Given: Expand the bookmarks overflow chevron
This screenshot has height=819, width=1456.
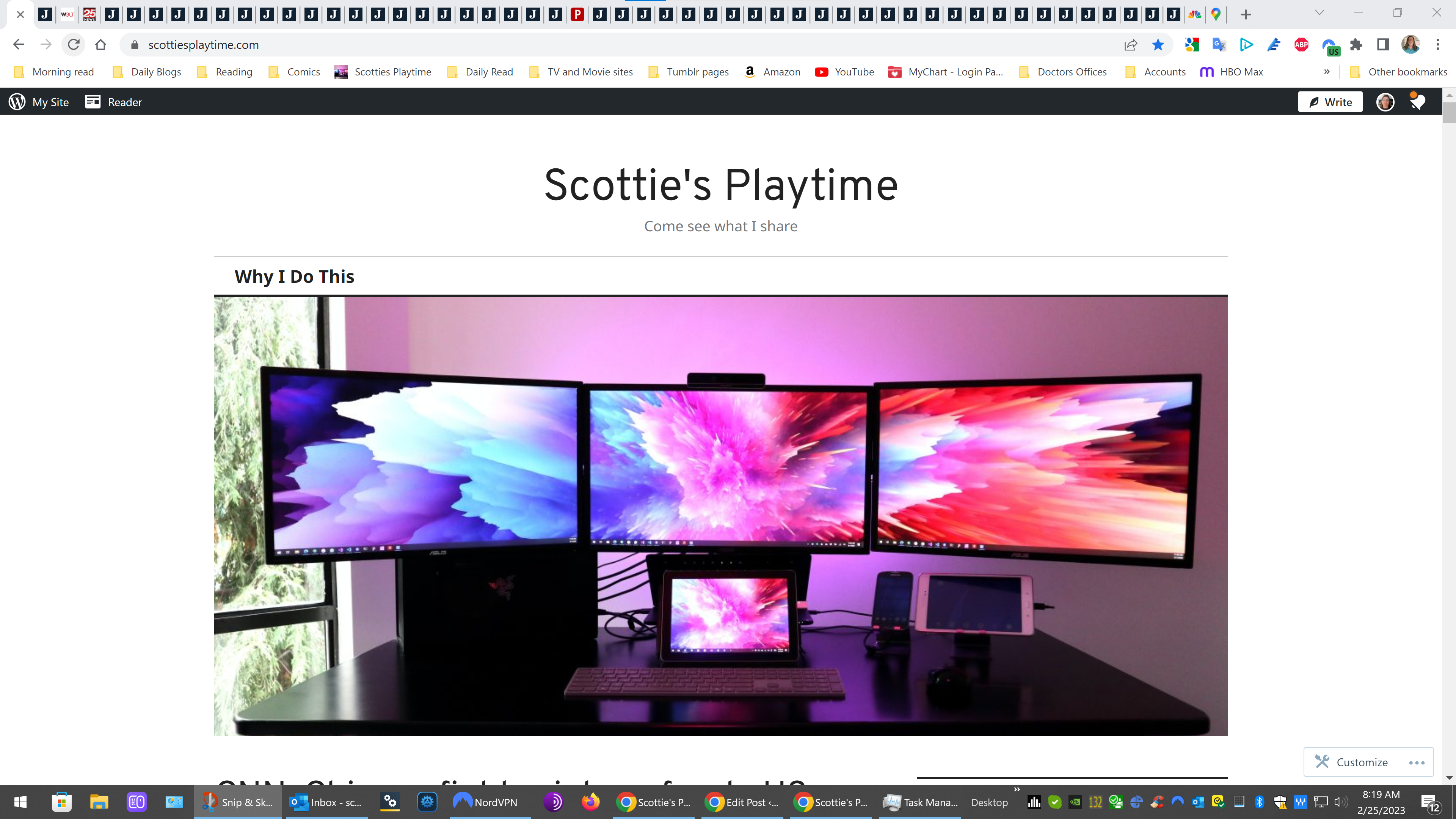Looking at the screenshot, I should coord(1327,72).
